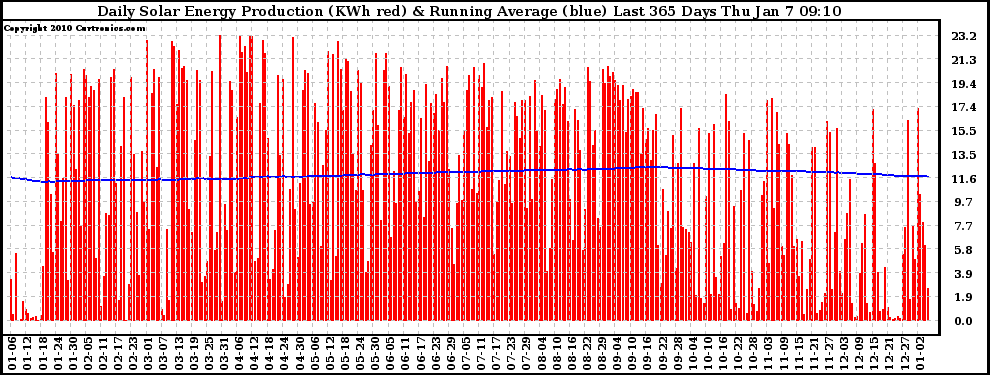Click the y-axis value 21.3
Image resolution: width=990 pixels, height=375 pixels.
tap(963, 61)
